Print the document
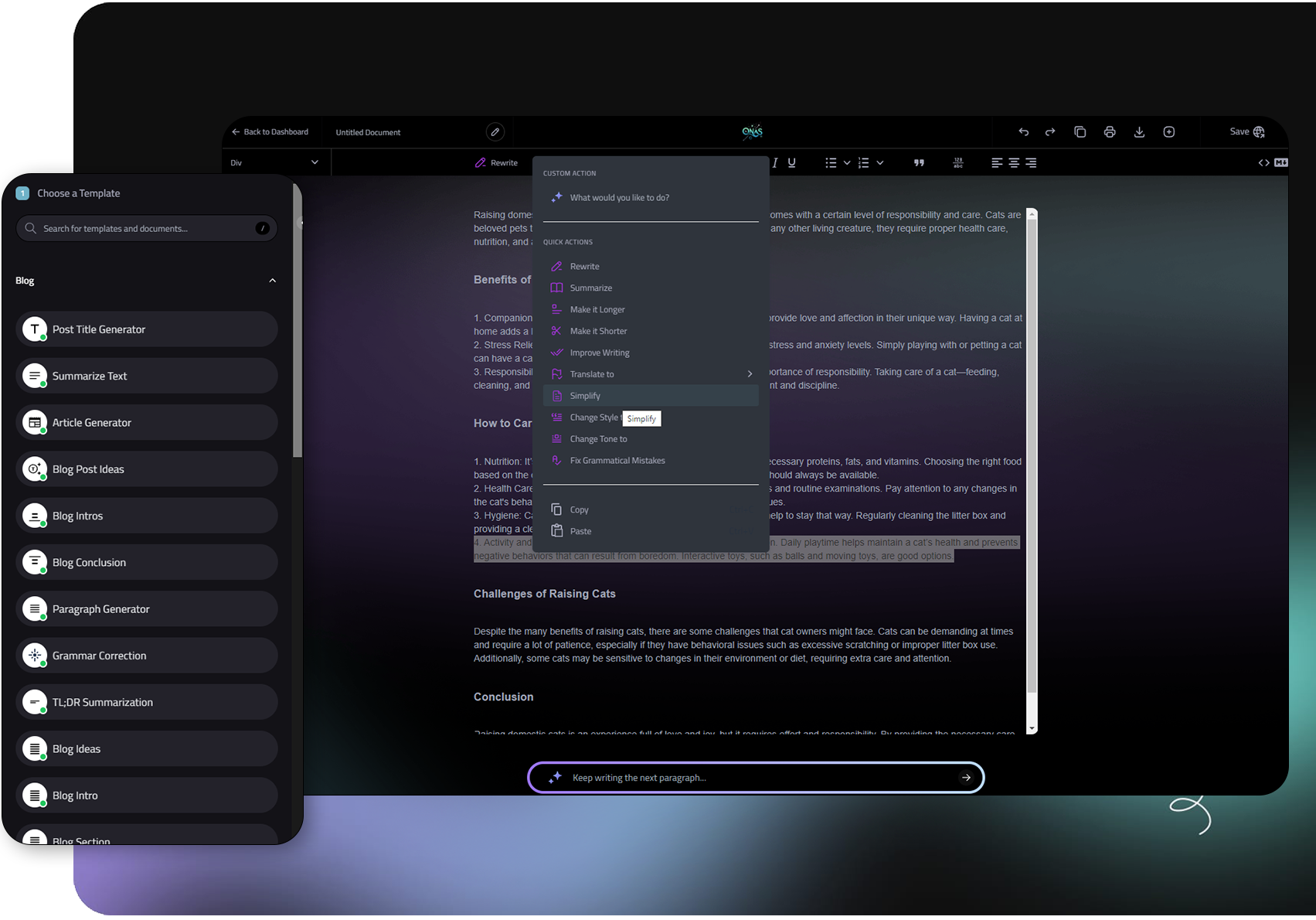 [1110, 132]
